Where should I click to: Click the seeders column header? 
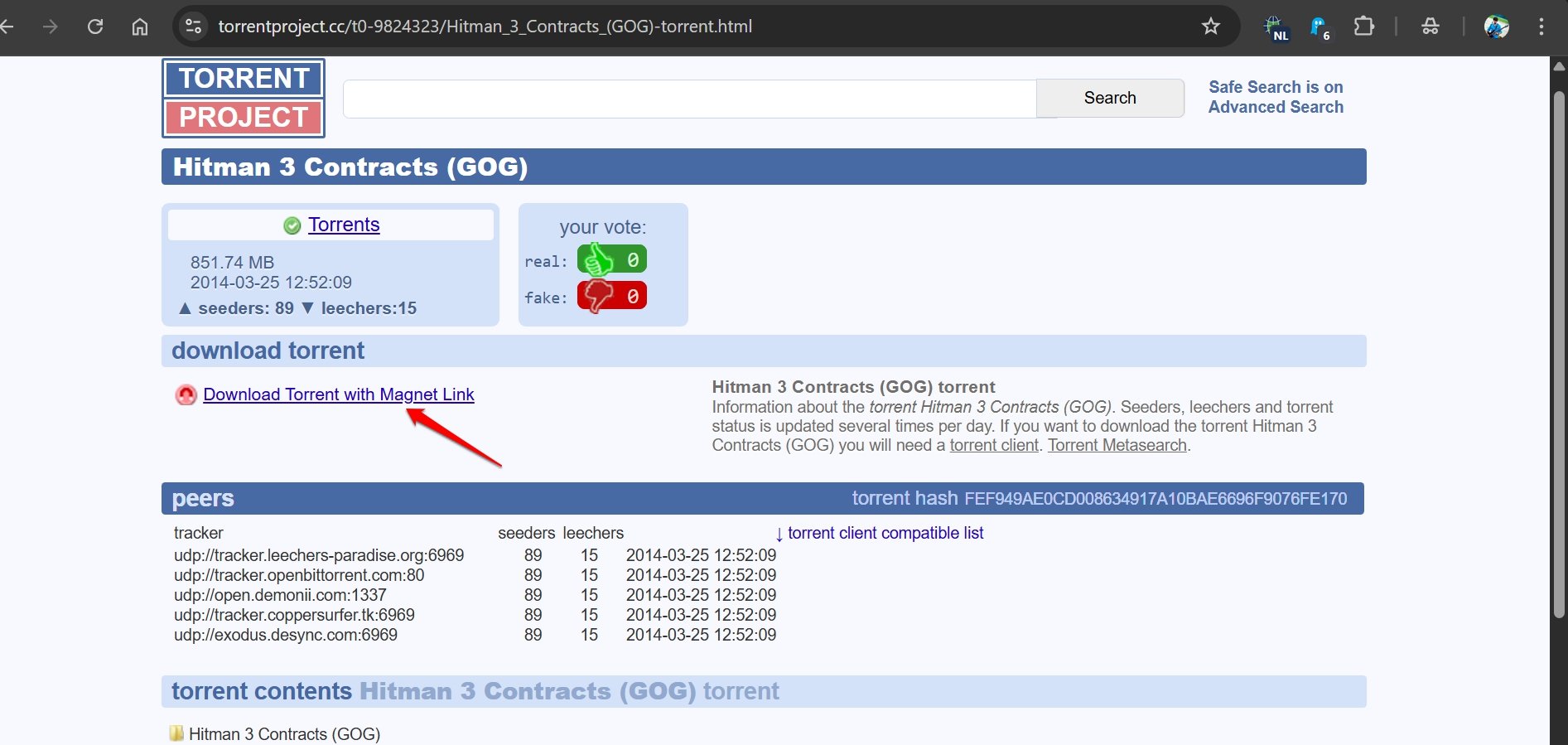526,533
